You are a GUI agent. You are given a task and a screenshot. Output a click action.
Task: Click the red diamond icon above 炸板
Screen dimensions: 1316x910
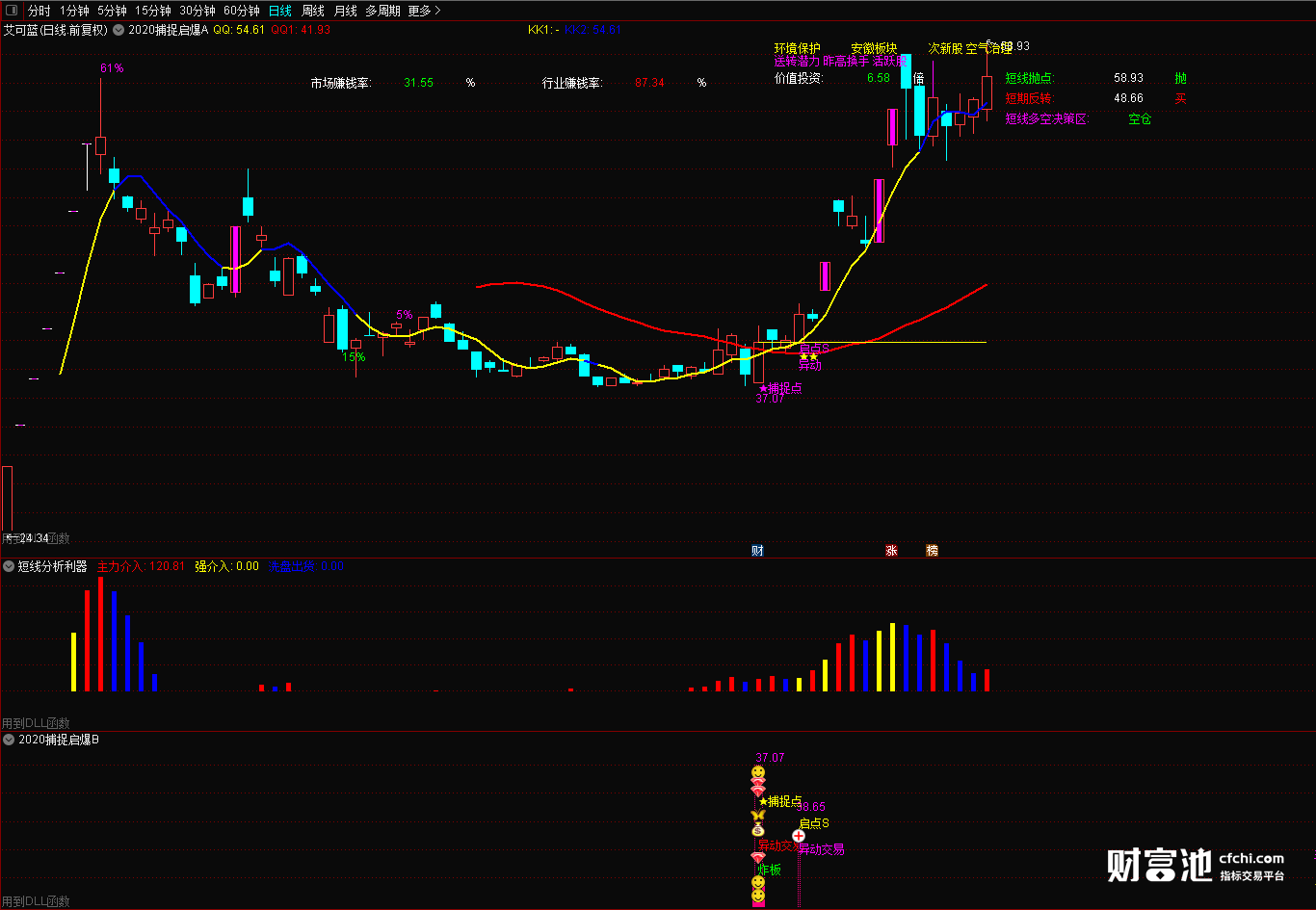tap(757, 856)
